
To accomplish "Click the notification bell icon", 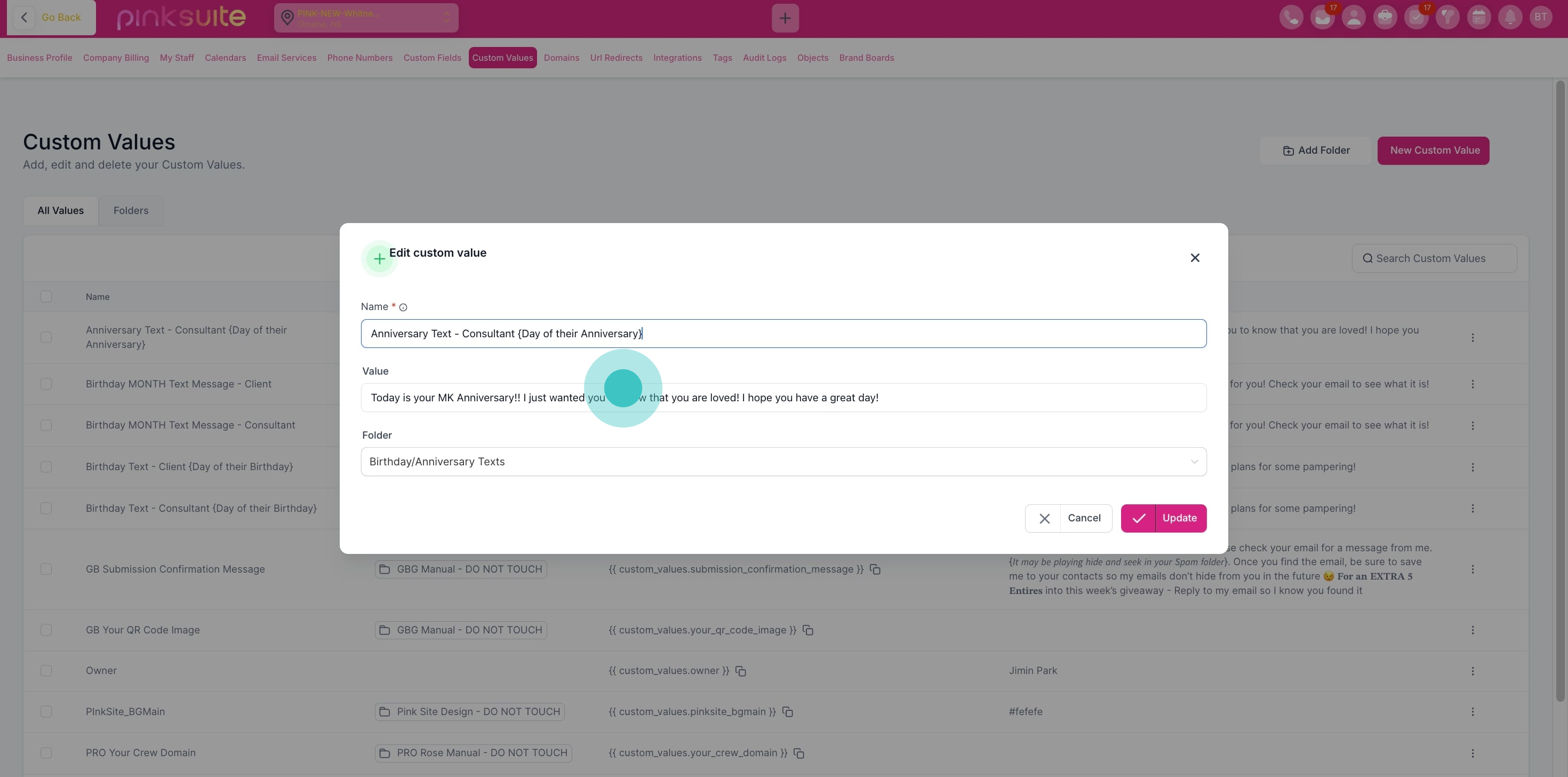I will click(x=1509, y=17).
